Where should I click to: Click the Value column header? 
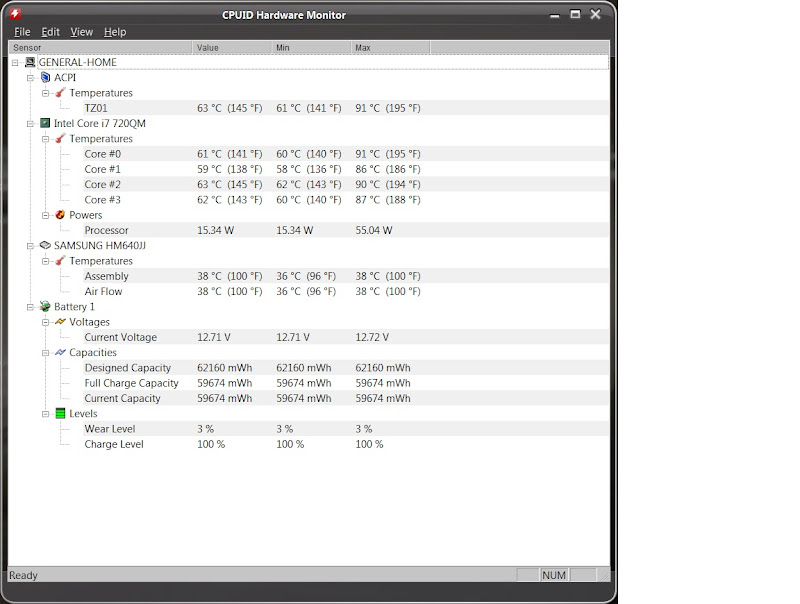pos(232,47)
